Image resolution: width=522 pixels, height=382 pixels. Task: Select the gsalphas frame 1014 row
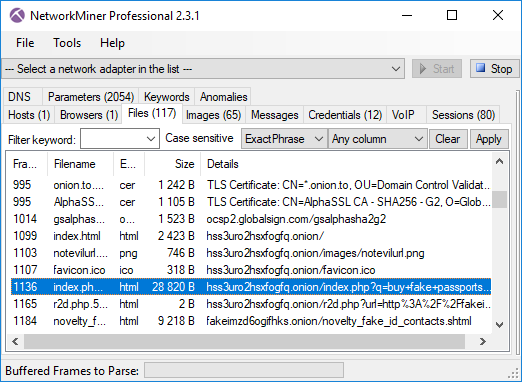coord(251,219)
